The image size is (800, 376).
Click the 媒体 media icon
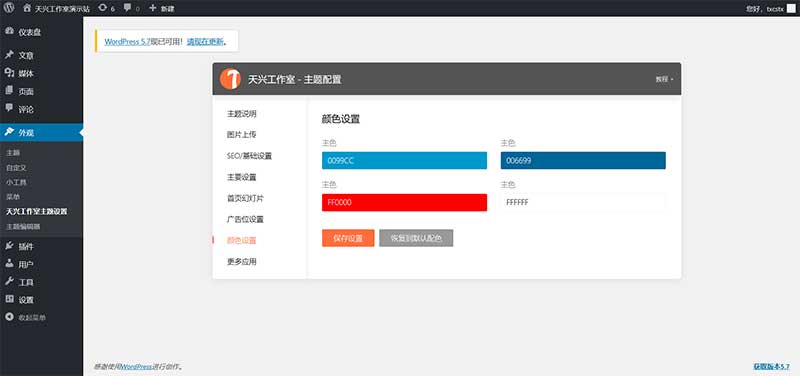(9, 72)
